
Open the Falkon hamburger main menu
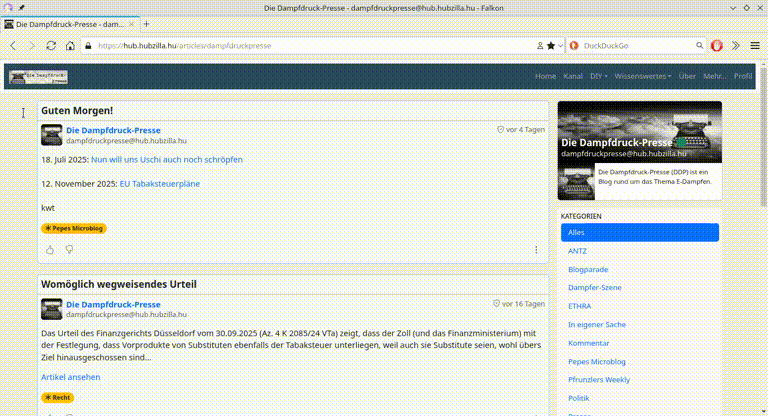pos(755,46)
